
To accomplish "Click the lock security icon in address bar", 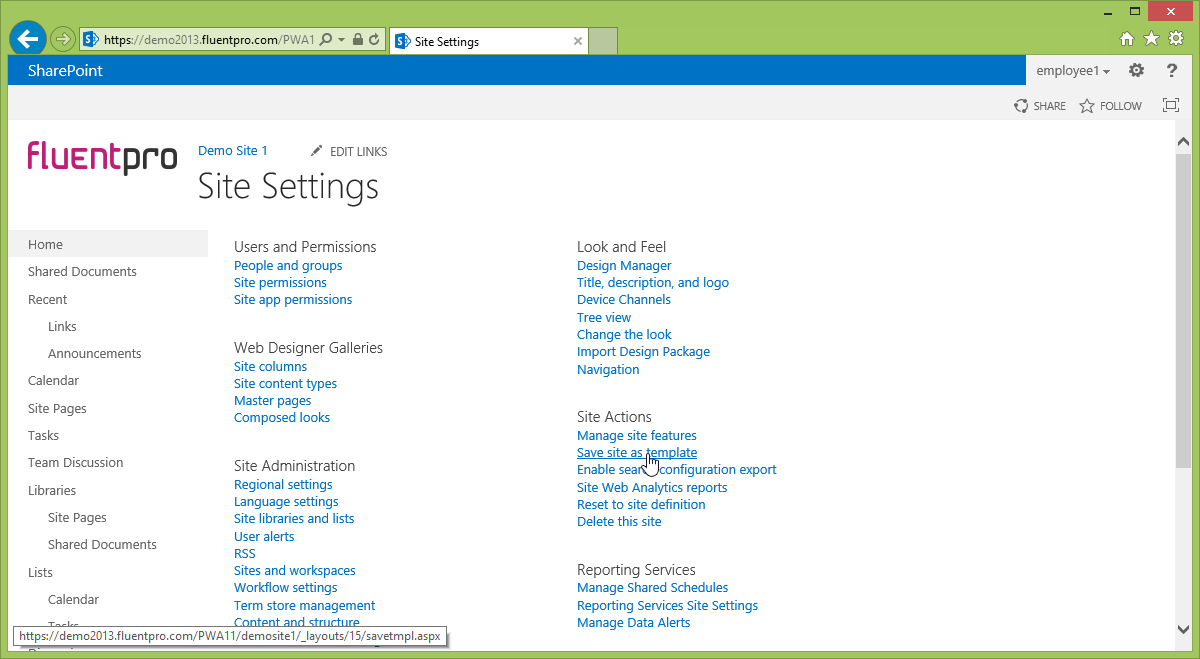I will tap(357, 40).
